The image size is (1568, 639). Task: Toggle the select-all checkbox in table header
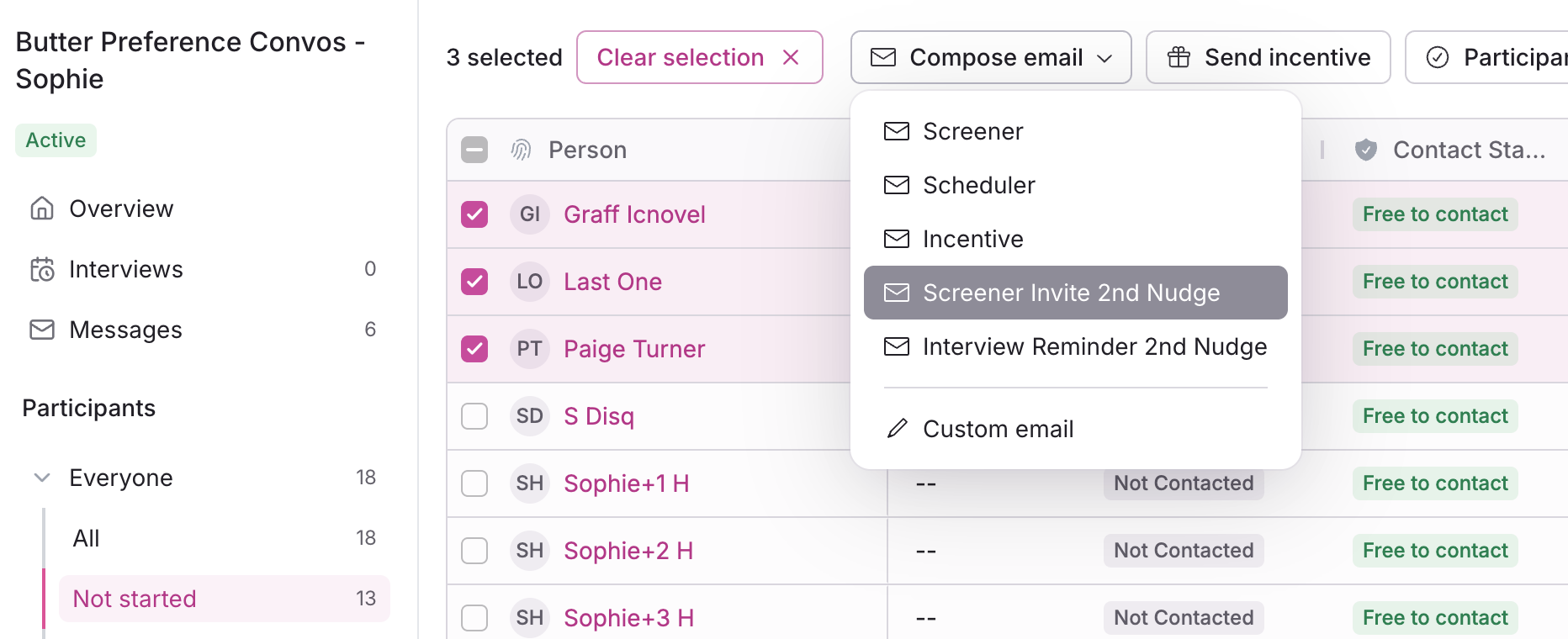click(474, 150)
